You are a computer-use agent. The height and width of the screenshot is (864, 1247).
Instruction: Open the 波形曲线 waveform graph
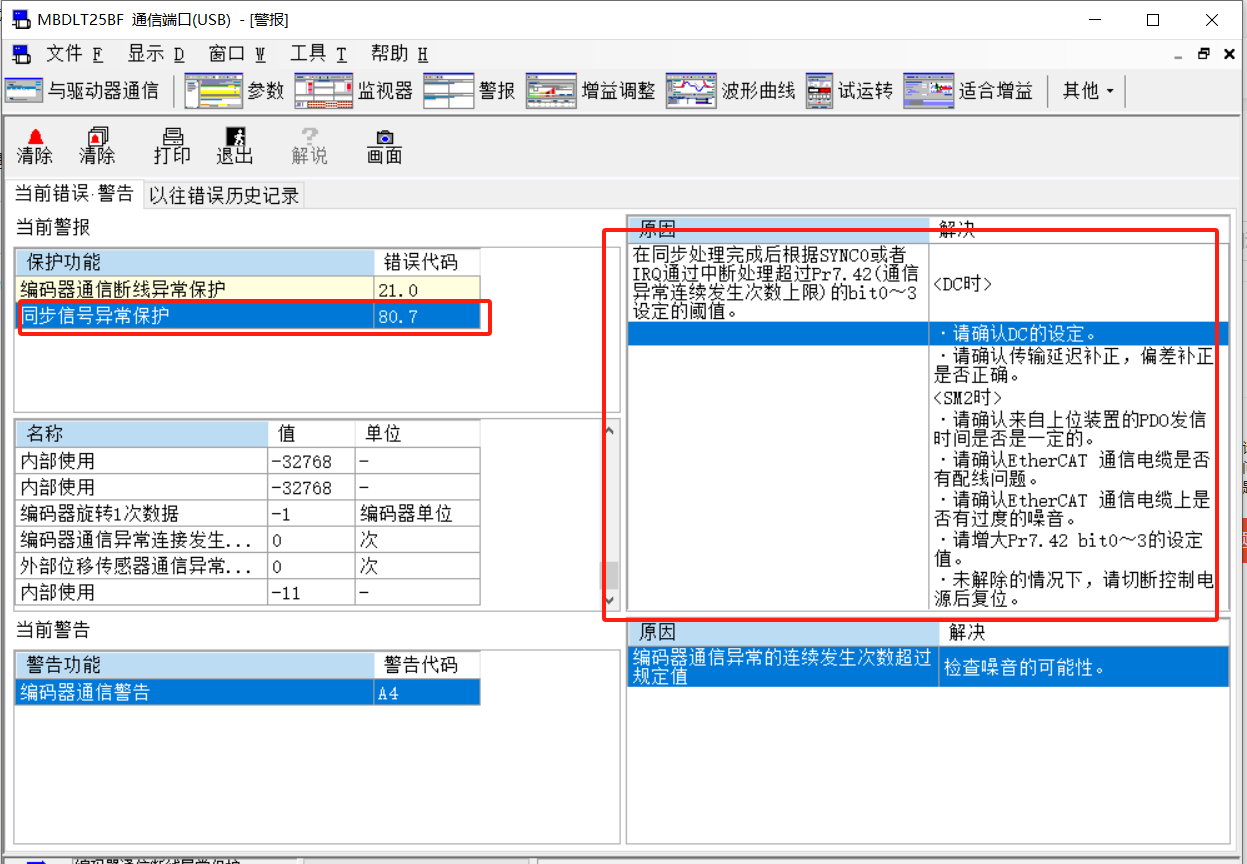tap(730, 91)
